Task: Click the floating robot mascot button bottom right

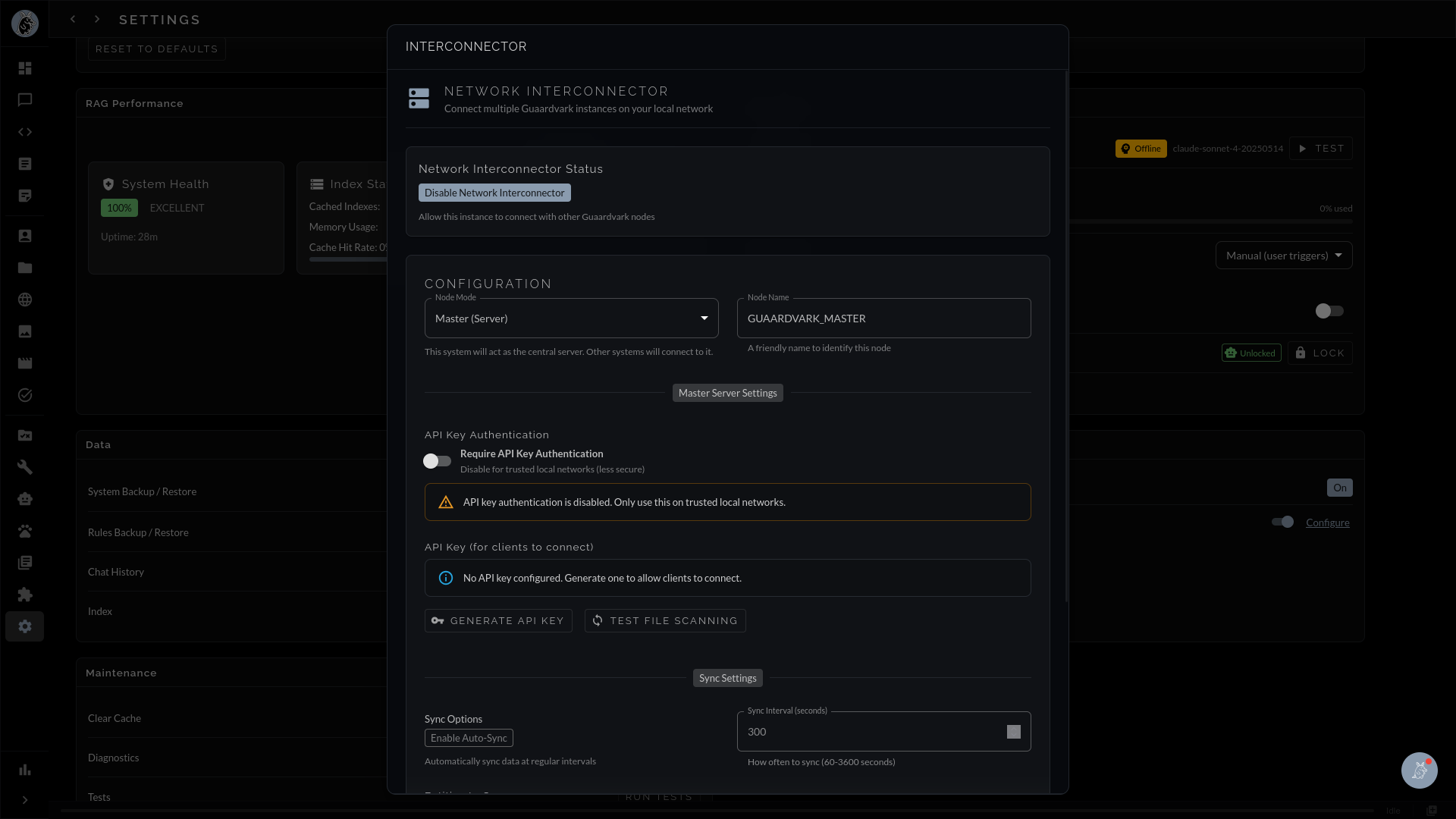Action: (1420, 770)
